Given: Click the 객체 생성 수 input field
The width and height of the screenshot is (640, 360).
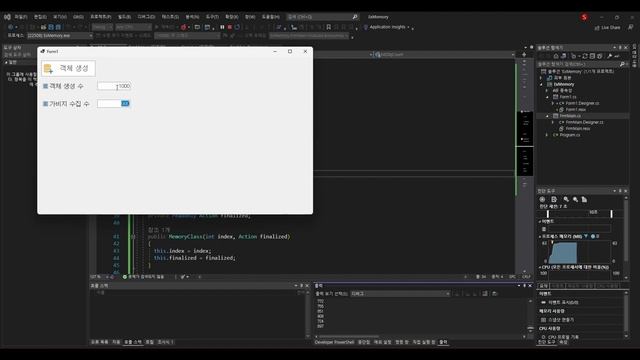Looking at the screenshot, I should tap(114, 86).
